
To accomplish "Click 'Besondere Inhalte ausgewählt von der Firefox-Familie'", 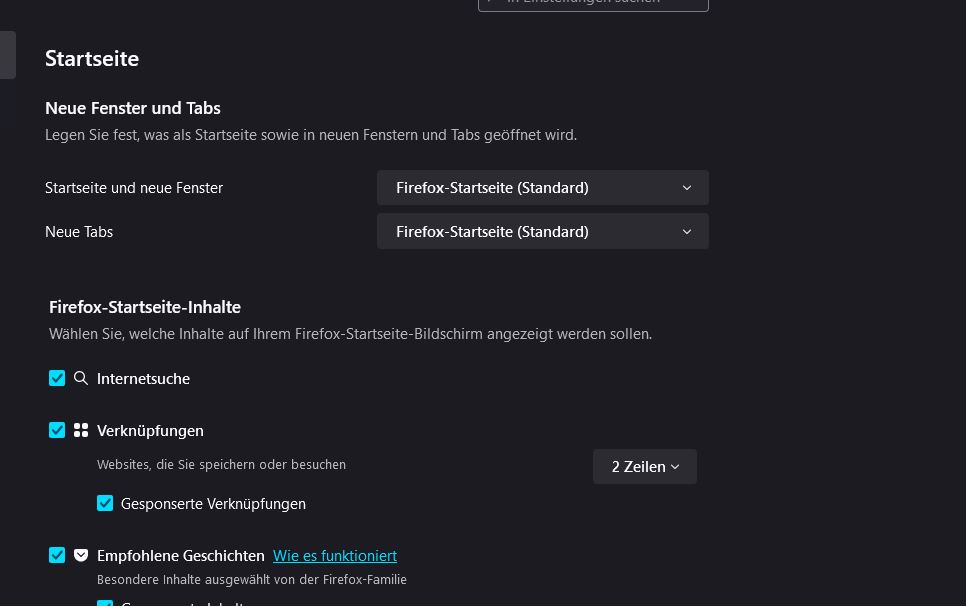I will point(251,580).
